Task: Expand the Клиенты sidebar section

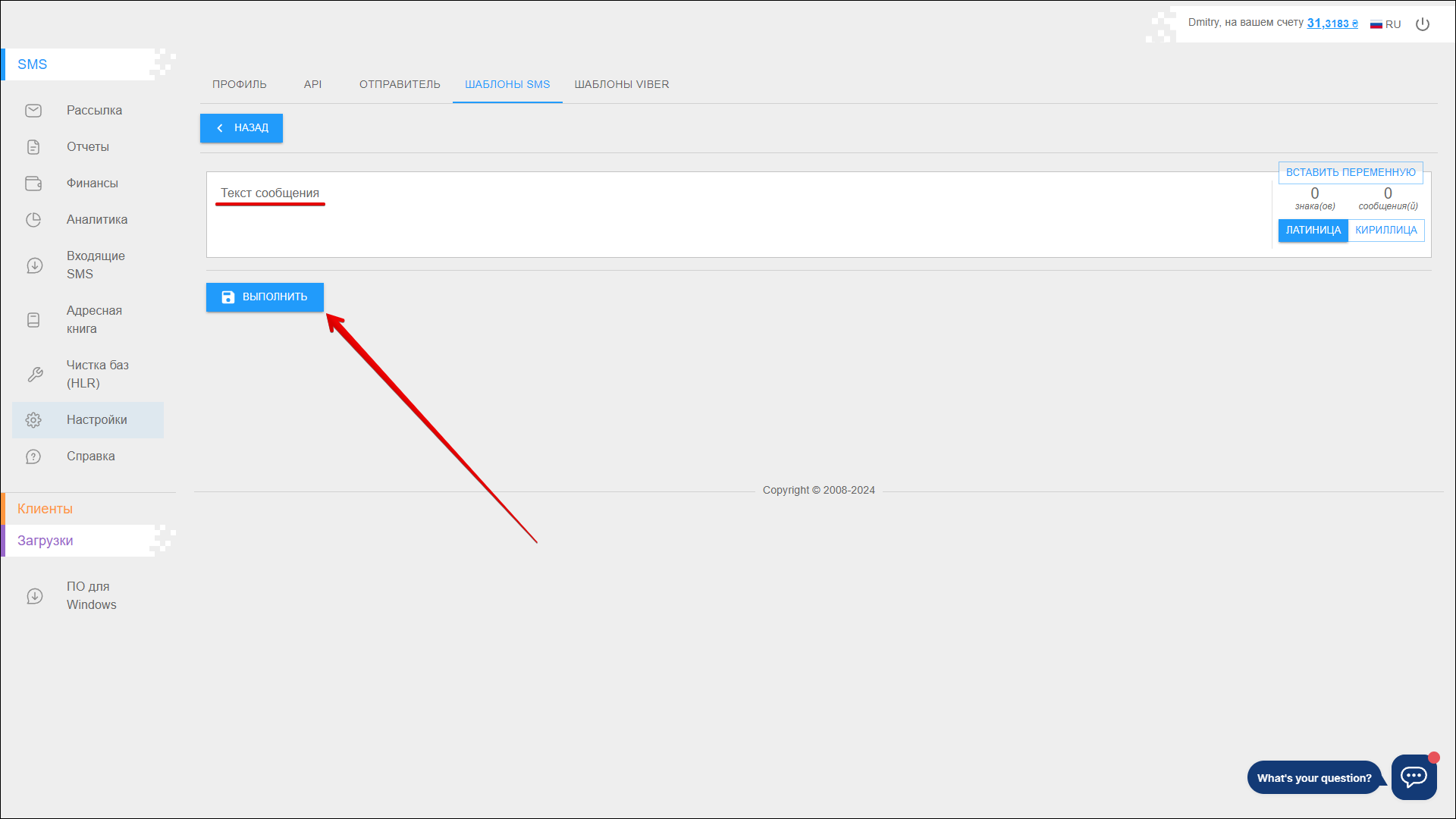Action: tap(45, 509)
